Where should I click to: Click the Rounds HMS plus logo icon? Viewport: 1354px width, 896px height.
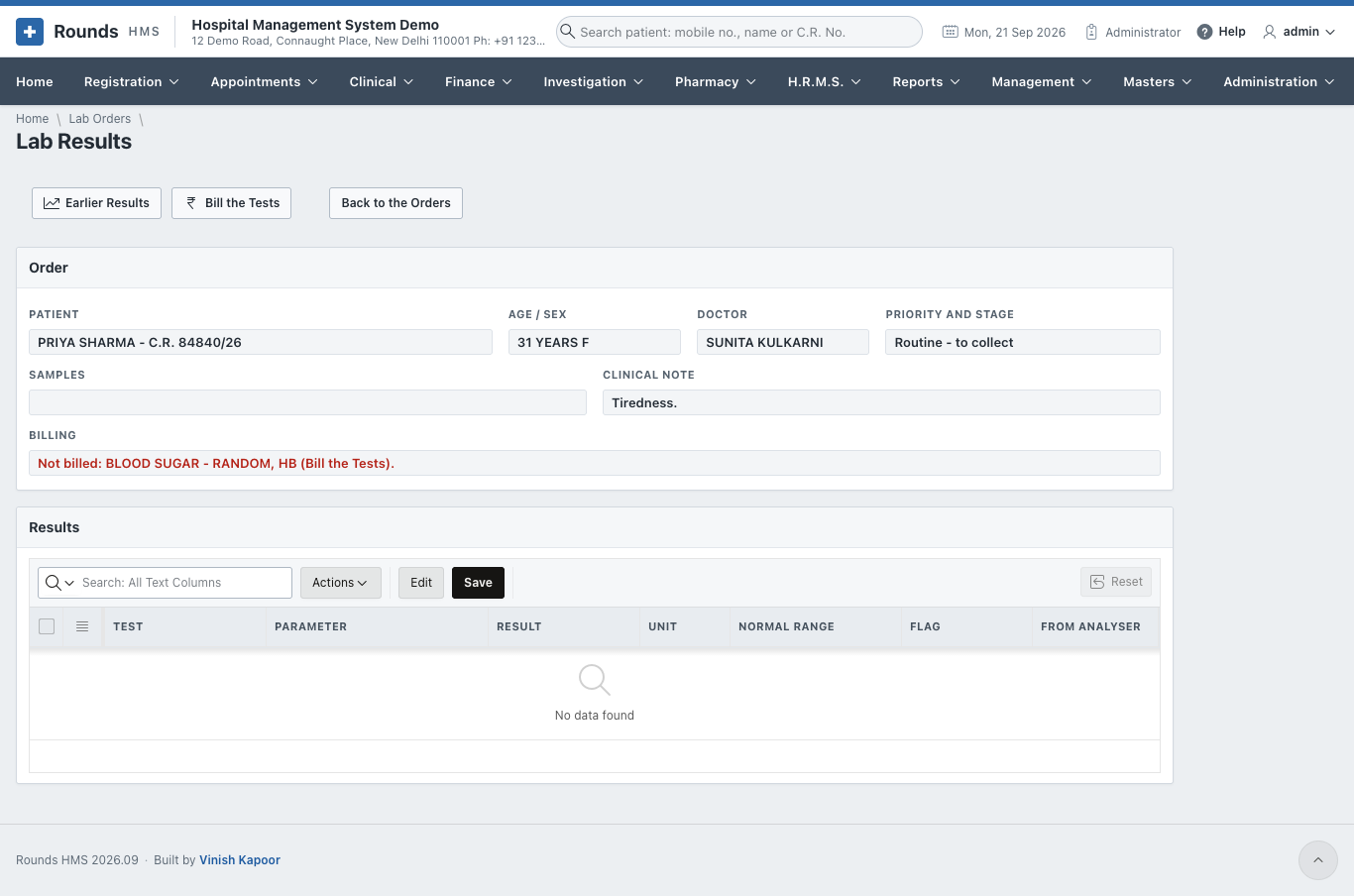30,32
